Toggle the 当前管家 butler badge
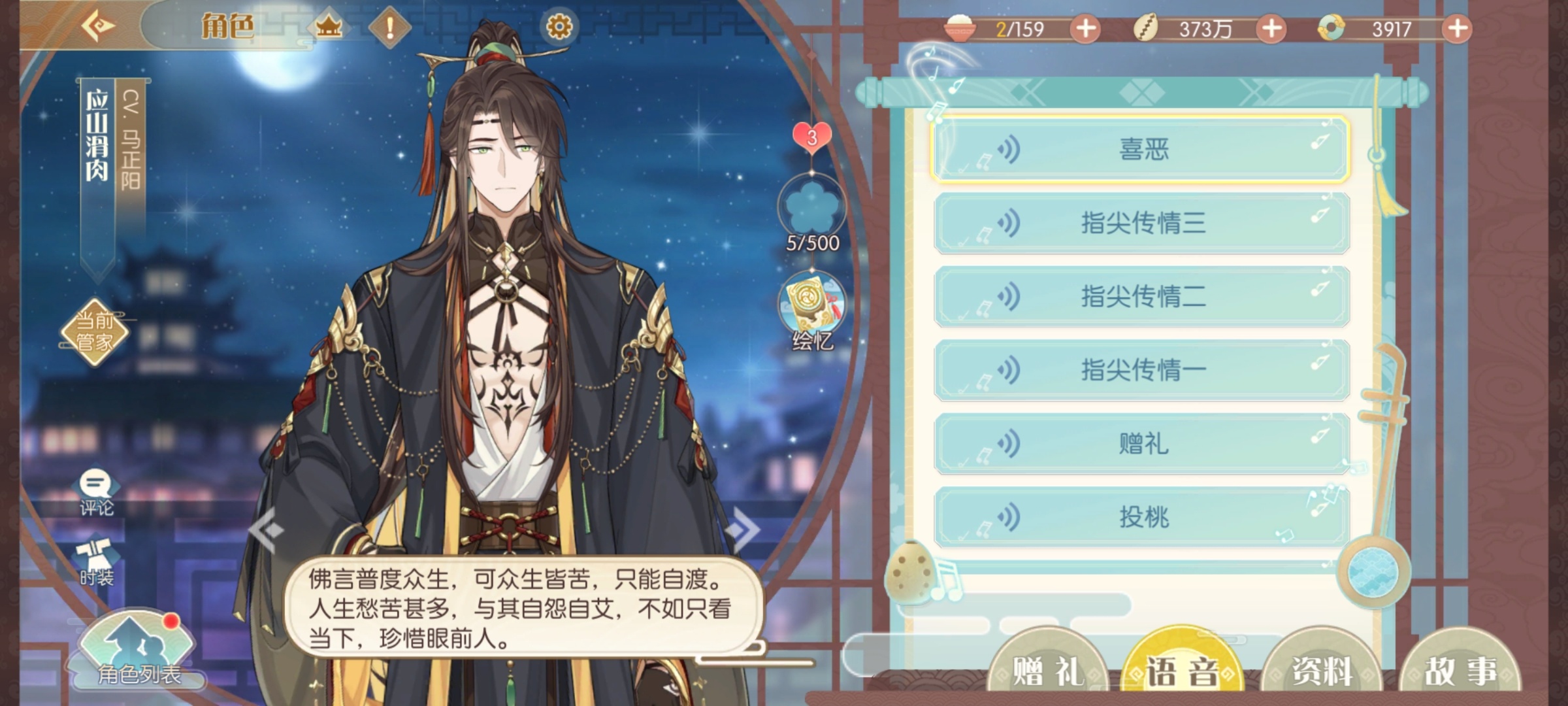The height and width of the screenshot is (706, 1568). click(x=95, y=331)
